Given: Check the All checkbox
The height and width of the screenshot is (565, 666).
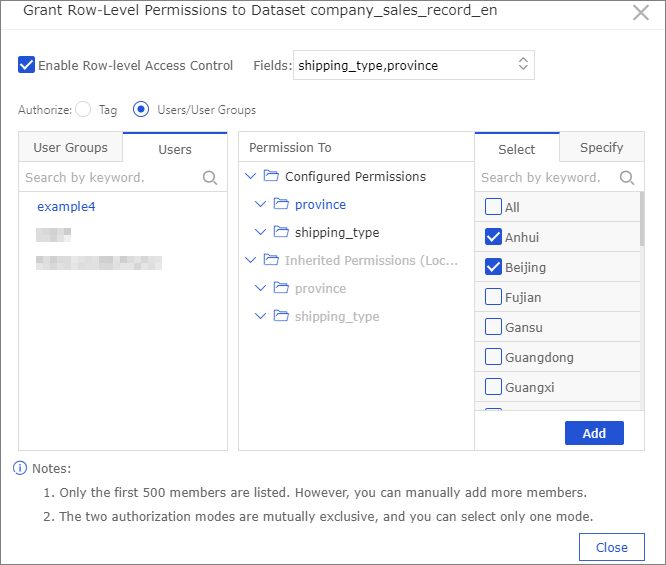Looking at the screenshot, I should pos(493,207).
